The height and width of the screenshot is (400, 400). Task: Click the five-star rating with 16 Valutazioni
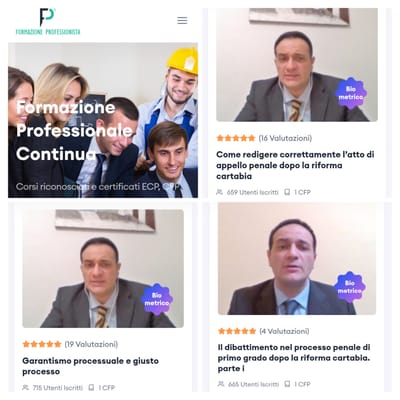[x=236, y=138]
